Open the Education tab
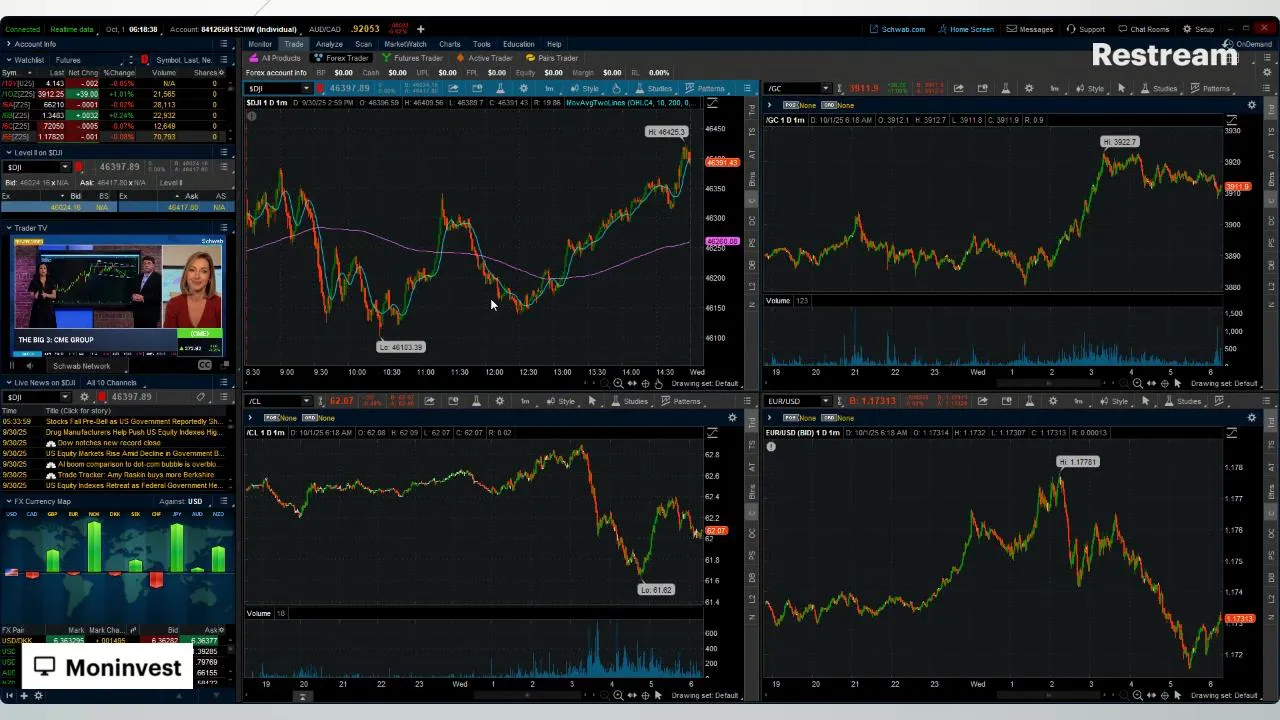 (518, 44)
